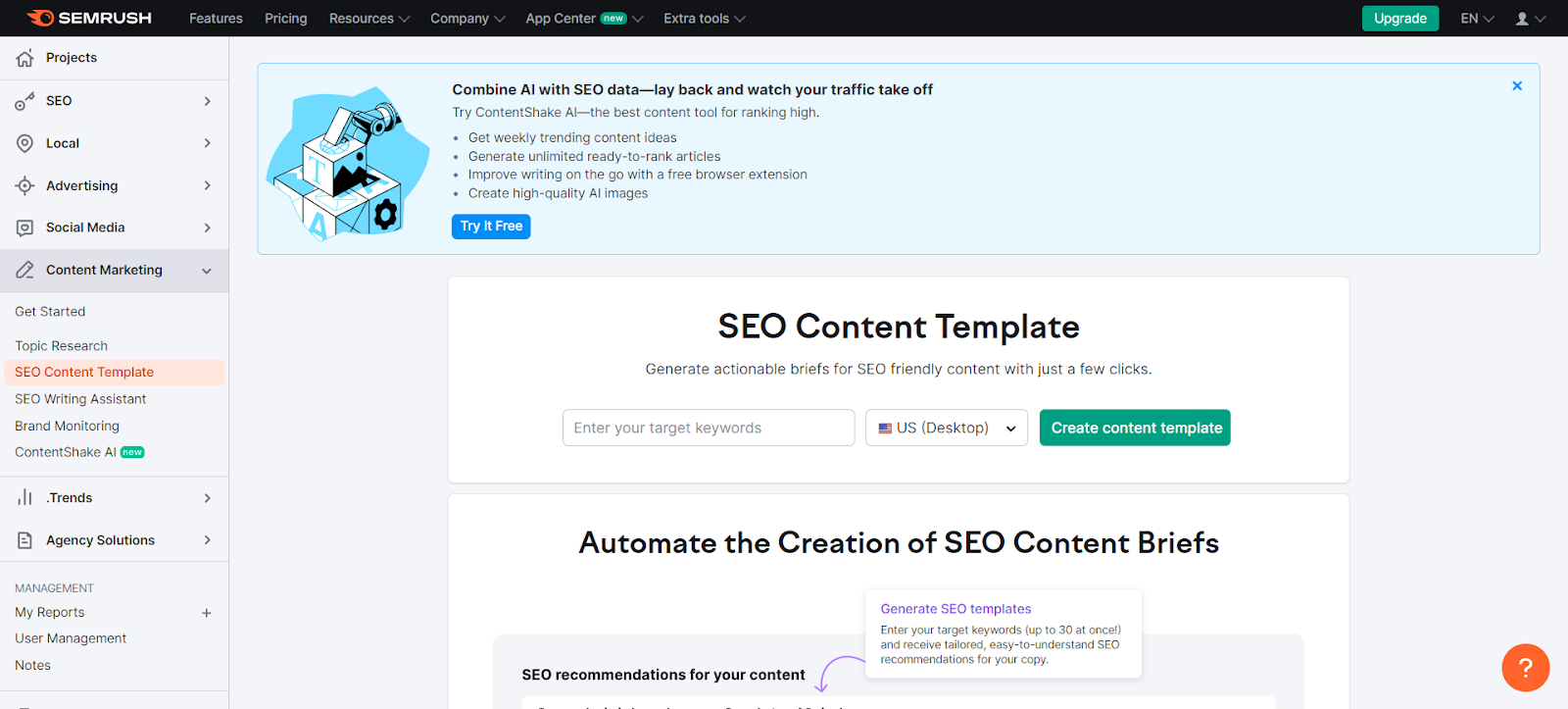The height and width of the screenshot is (709, 1568).
Task: Click the Local map pin icon
Action: pyautogui.click(x=25, y=143)
